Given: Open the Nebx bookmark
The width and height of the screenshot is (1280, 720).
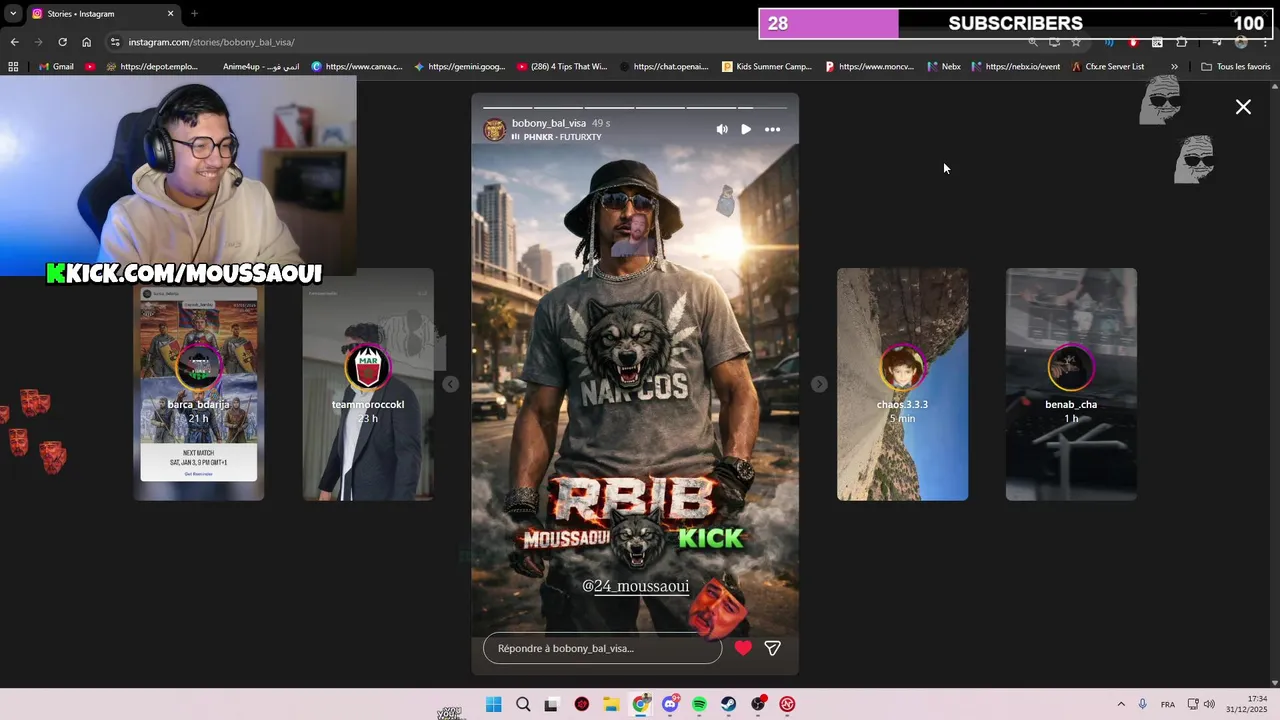Looking at the screenshot, I should pyautogui.click(x=944, y=67).
